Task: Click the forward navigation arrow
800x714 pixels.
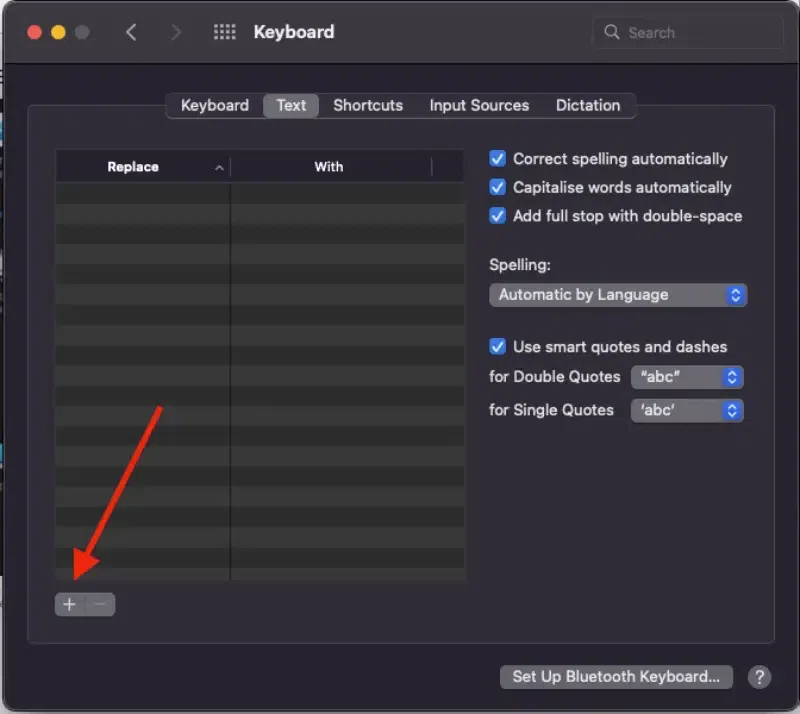Action: [x=176, y=31]
